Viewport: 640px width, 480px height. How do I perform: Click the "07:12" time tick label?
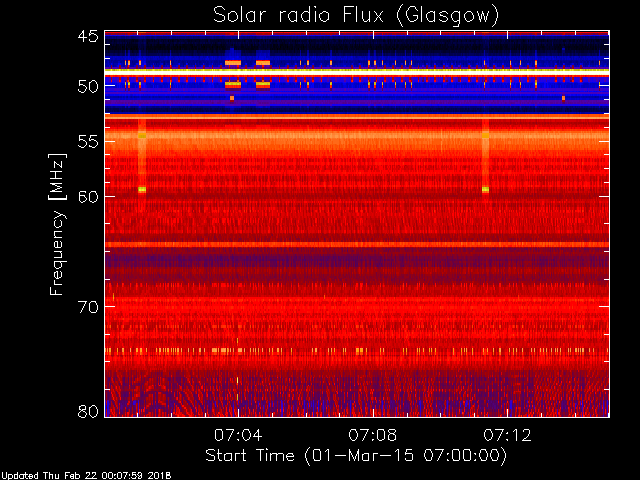(507, 435)
